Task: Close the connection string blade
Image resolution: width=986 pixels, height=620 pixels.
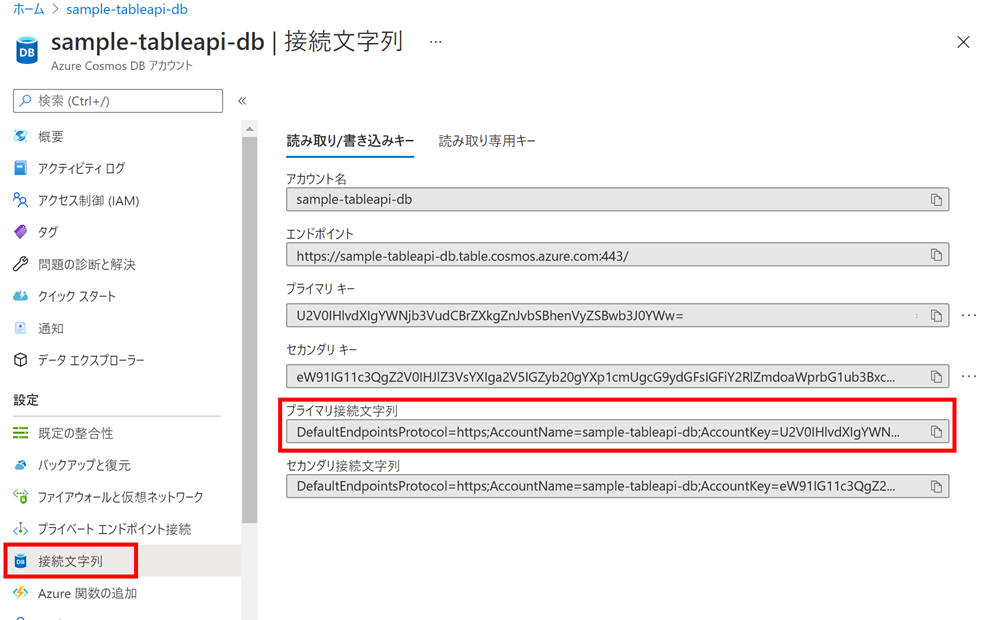Action: click(963, 42)
